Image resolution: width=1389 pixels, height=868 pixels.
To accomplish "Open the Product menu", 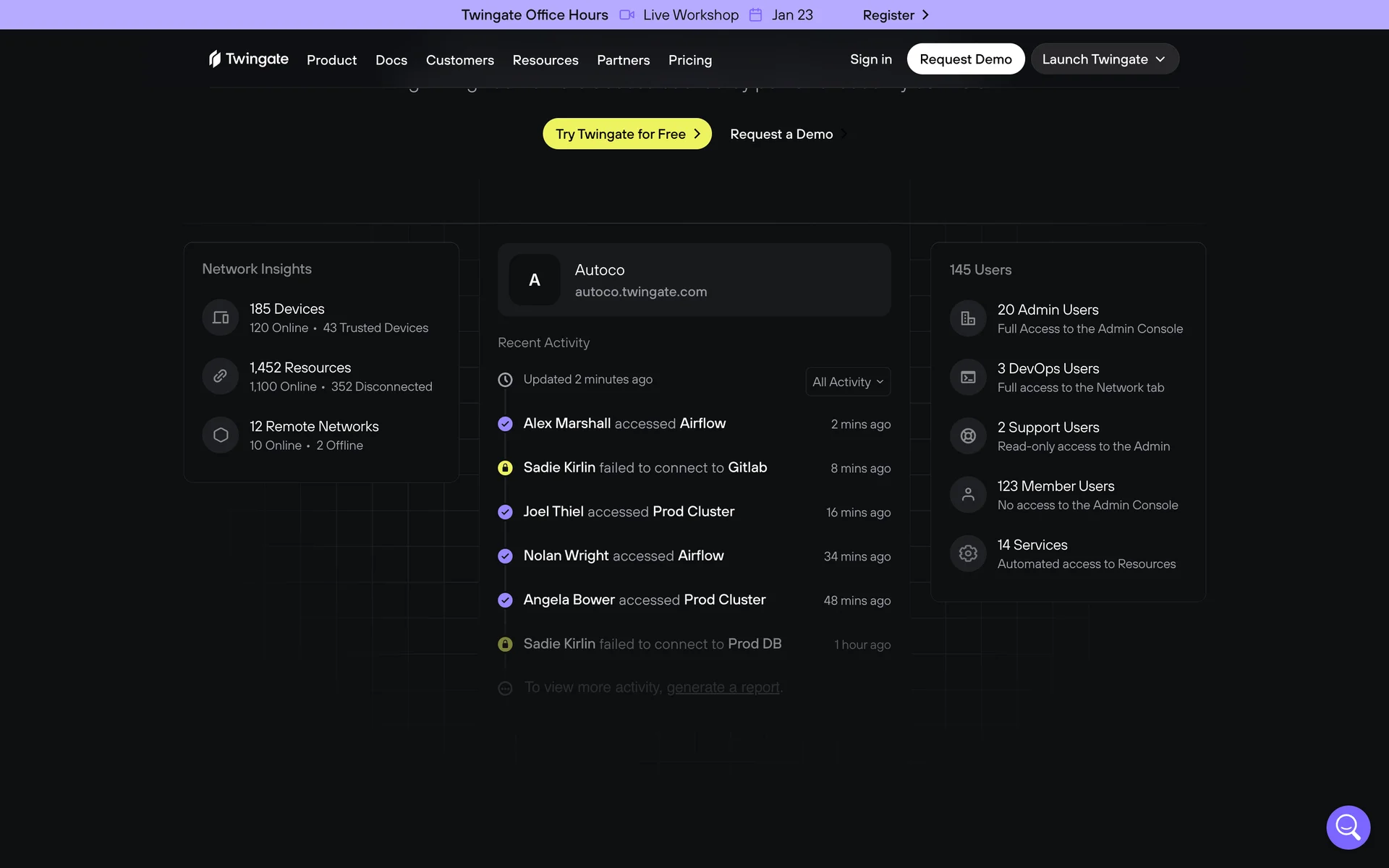I will (331, 60).
